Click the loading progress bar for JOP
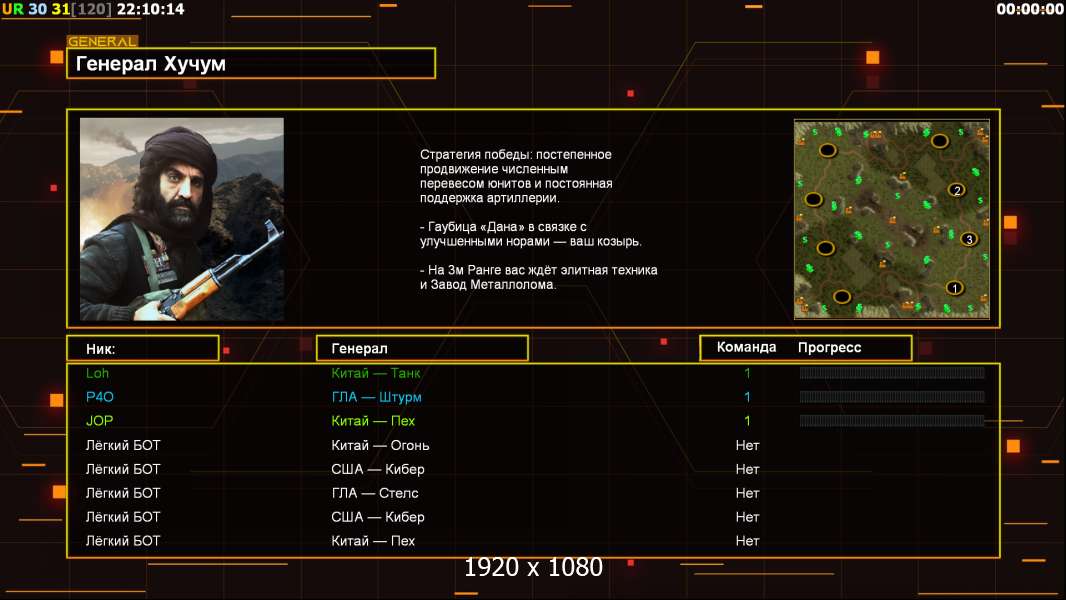 coord(892,421)
